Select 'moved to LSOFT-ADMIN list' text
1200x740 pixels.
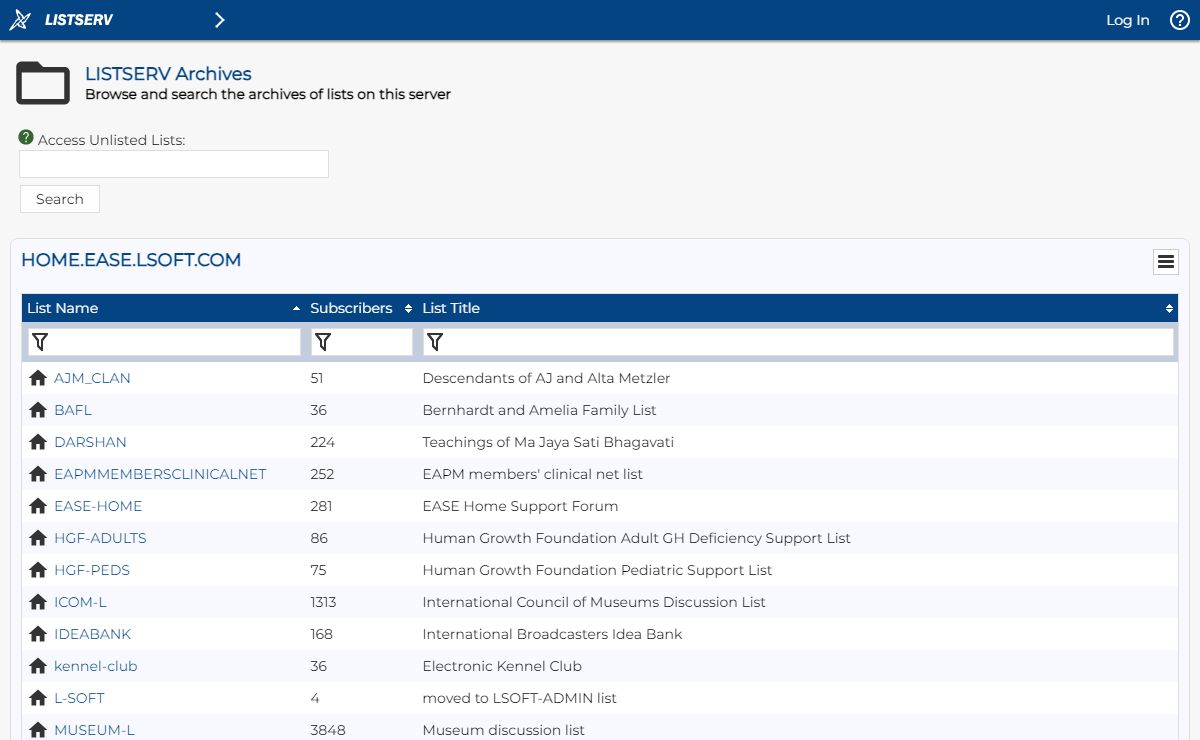(519, 698)
